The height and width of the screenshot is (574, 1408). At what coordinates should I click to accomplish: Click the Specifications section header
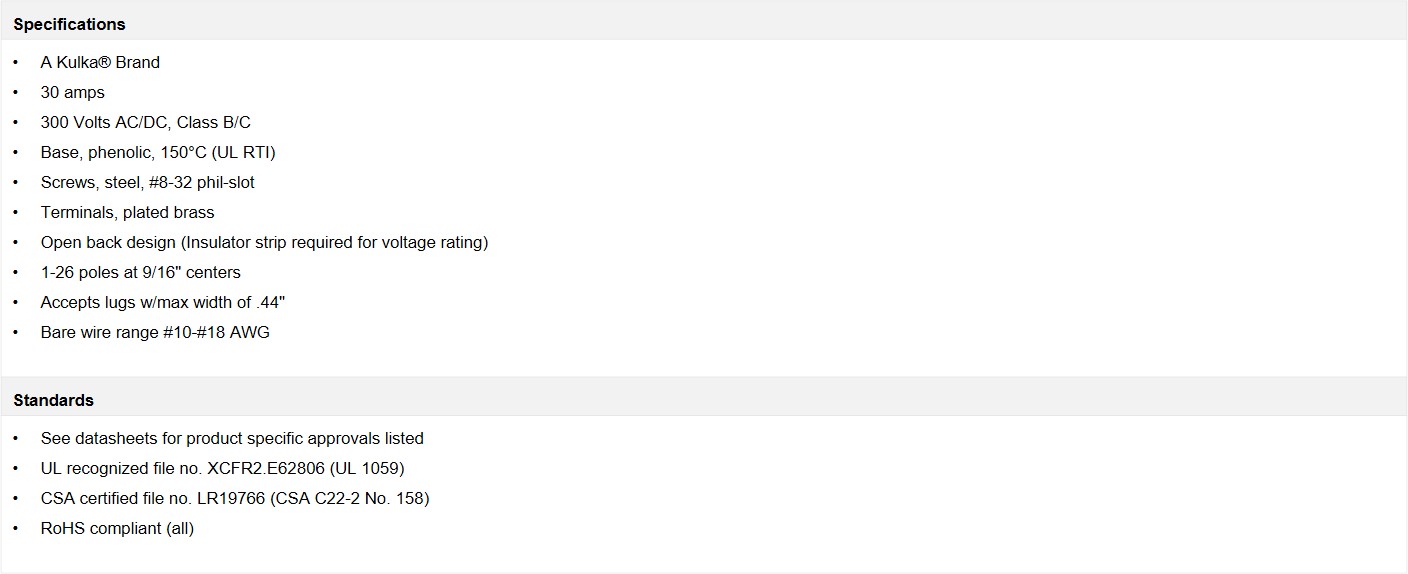pyautogui.click(x=70, y=24)
